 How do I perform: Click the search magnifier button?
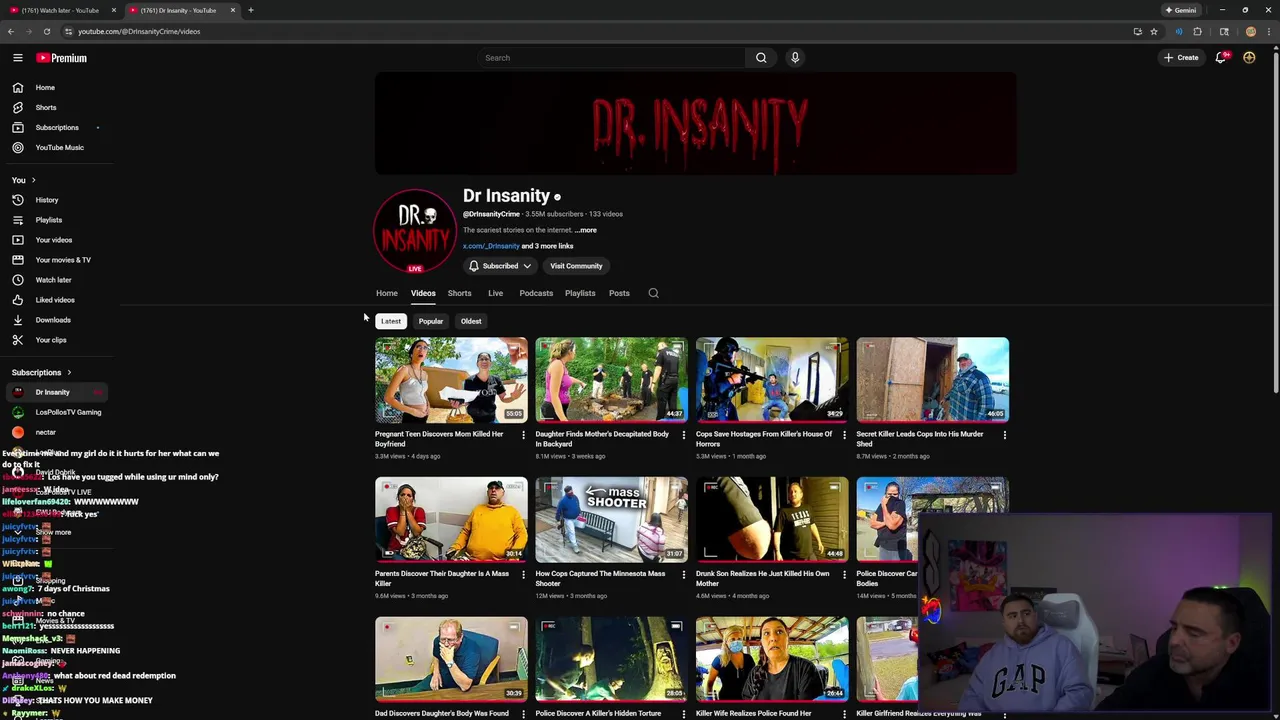click(x=761, y=58)
